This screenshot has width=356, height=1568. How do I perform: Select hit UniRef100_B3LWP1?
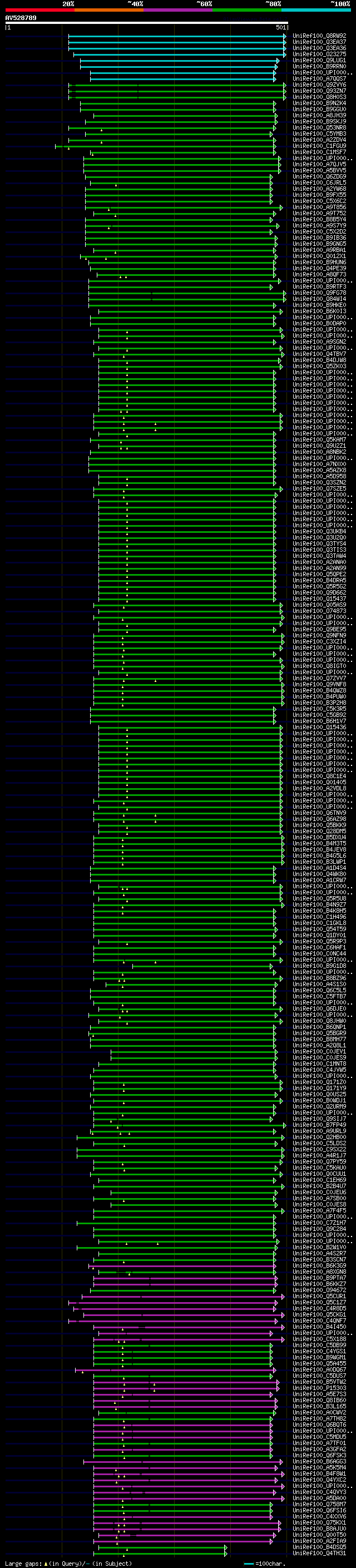pyautogui.click(x=319, y=862)
